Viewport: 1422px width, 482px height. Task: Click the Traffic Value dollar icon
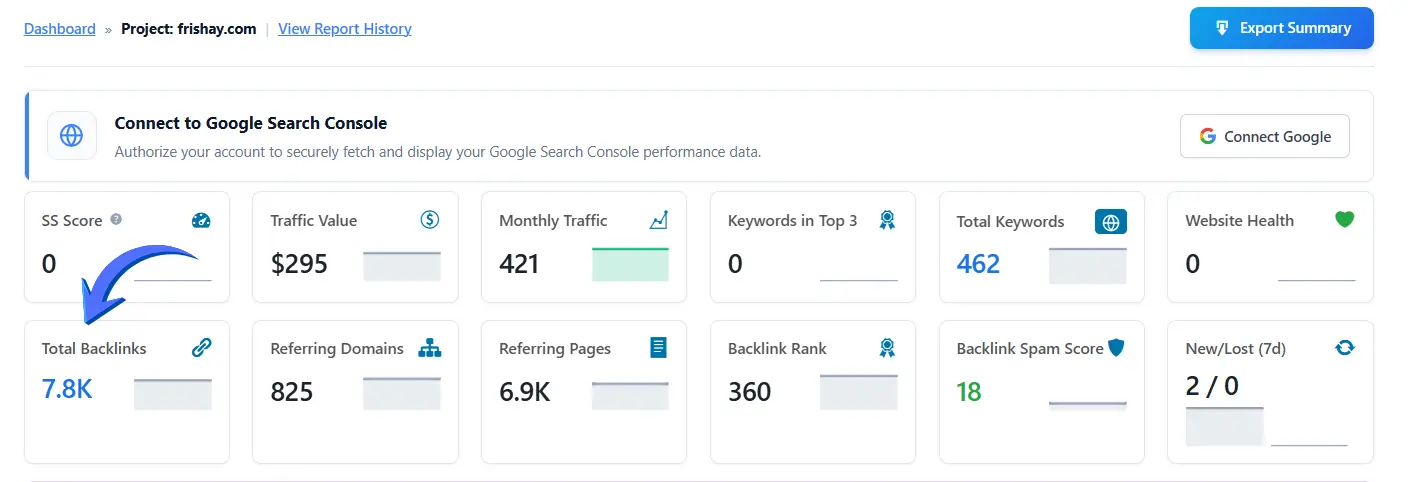point(430,220)
